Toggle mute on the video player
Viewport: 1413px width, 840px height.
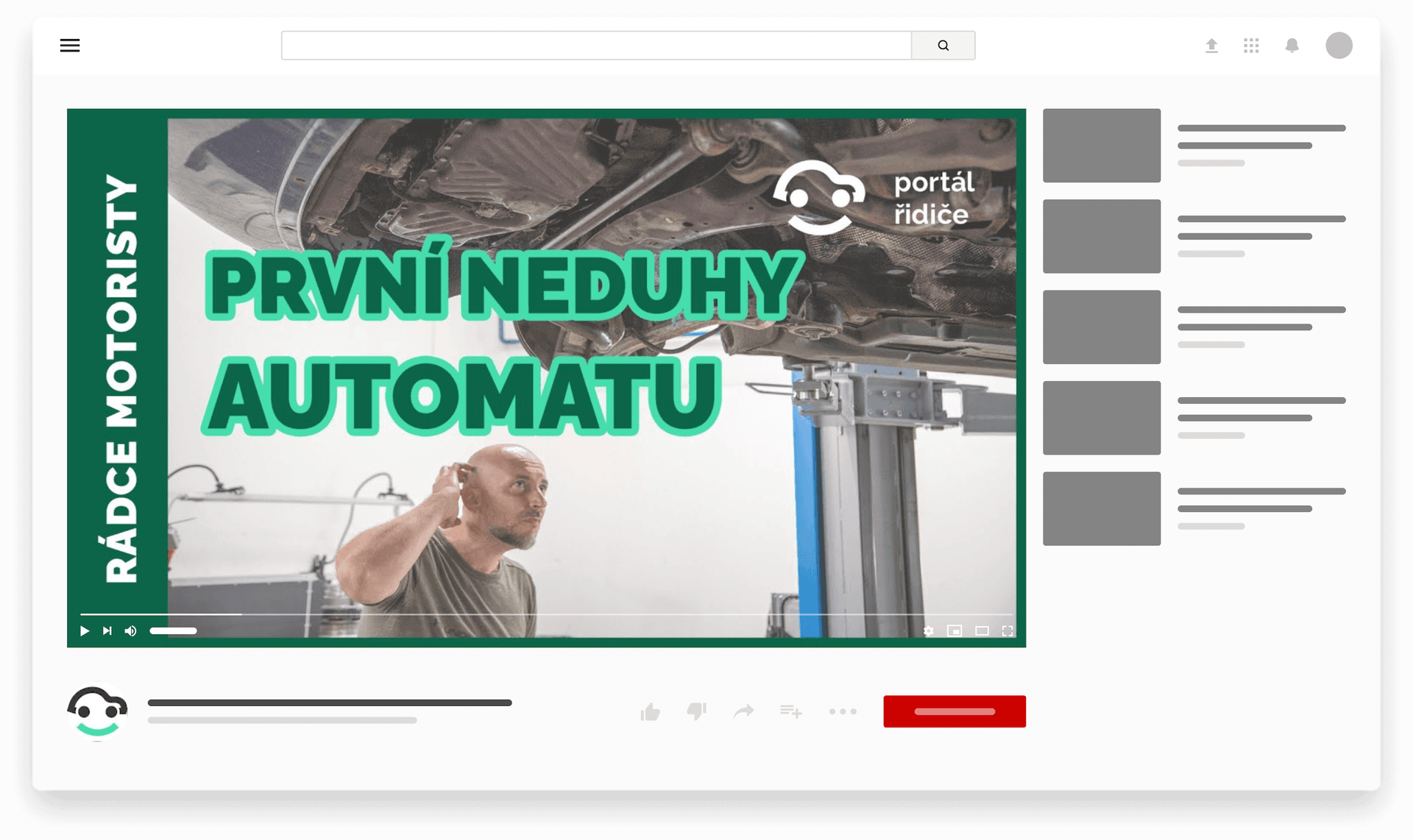131,630
